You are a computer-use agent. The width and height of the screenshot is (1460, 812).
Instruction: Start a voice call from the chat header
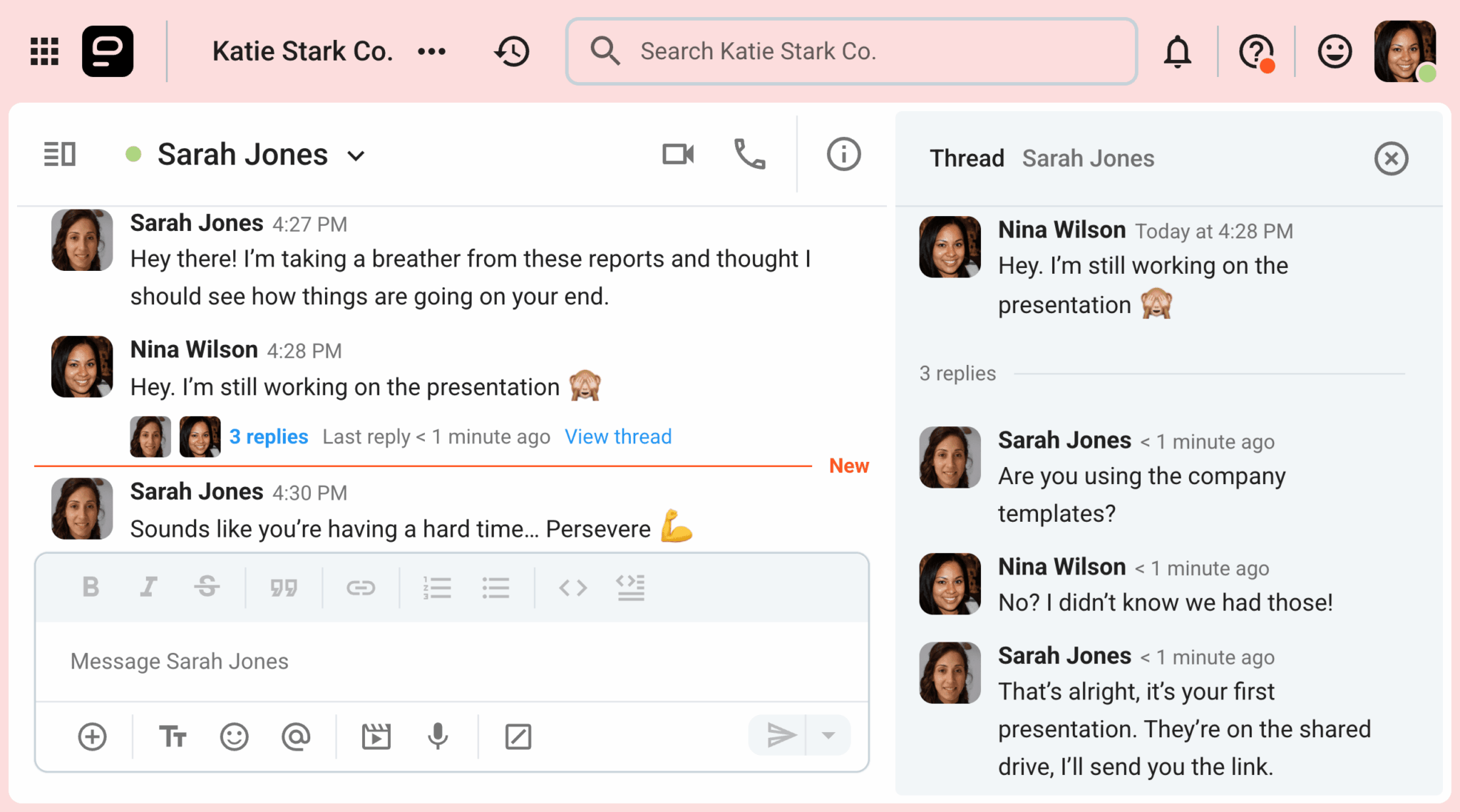click(749, 154)
